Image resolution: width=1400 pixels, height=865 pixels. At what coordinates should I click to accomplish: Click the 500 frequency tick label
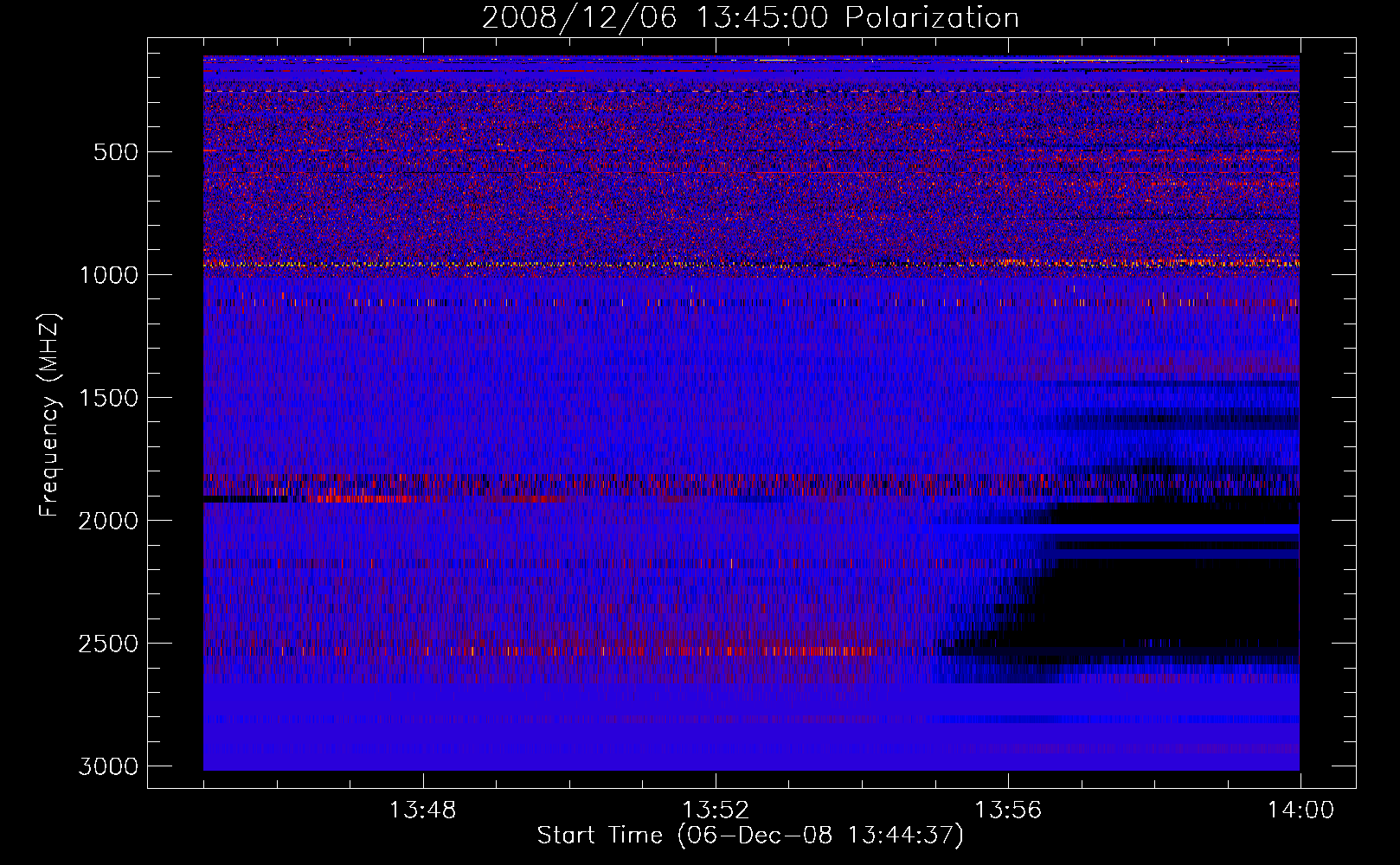(116, 152)
